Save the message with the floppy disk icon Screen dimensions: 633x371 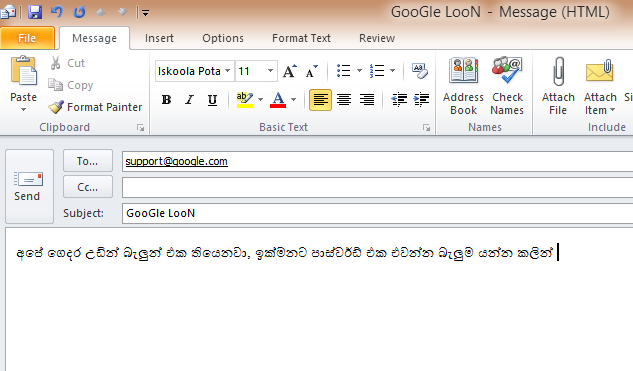click(x=35, y=12)
